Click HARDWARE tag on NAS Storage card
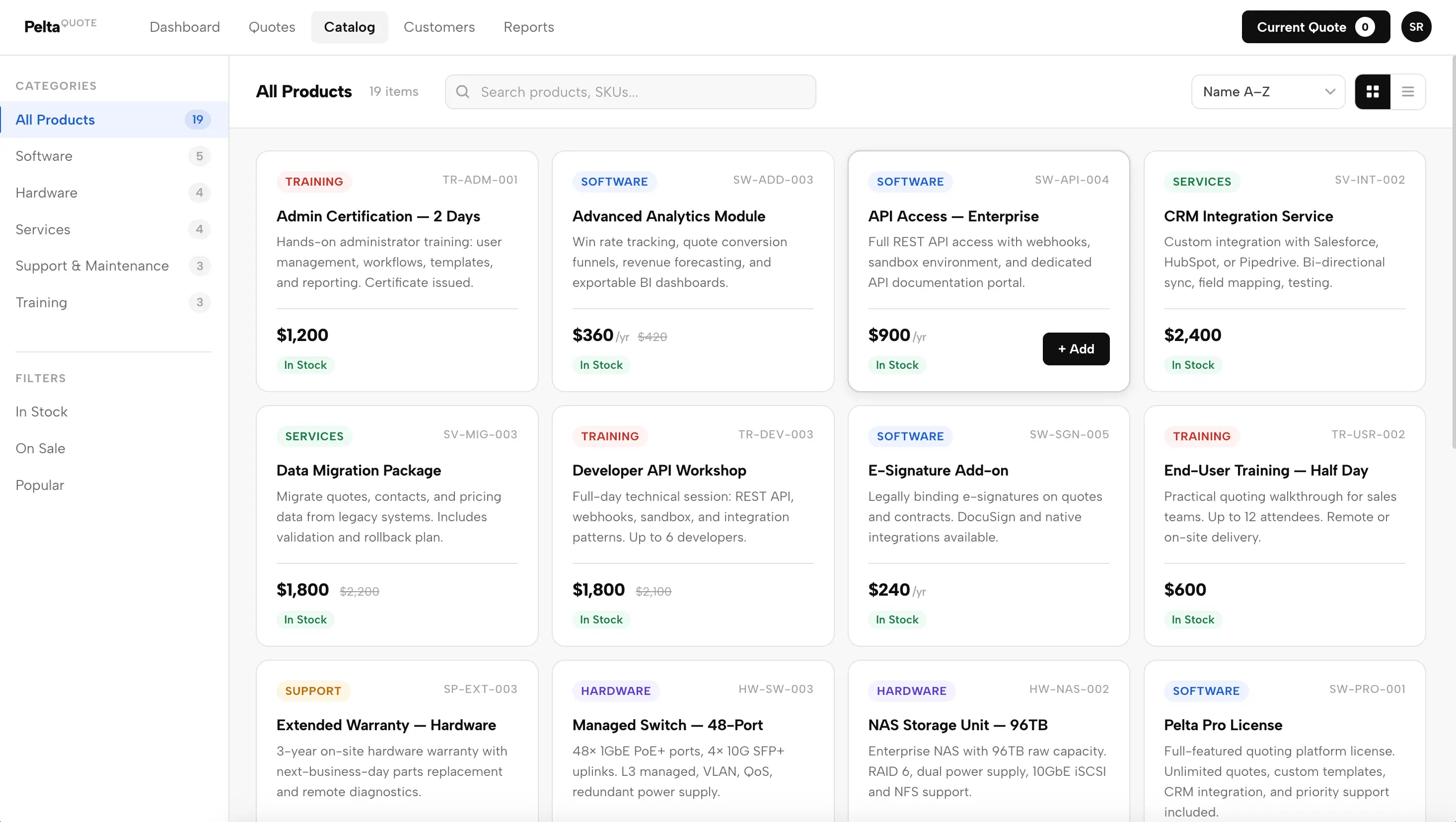The image size is (1456, 822). (x=911, y=691)
